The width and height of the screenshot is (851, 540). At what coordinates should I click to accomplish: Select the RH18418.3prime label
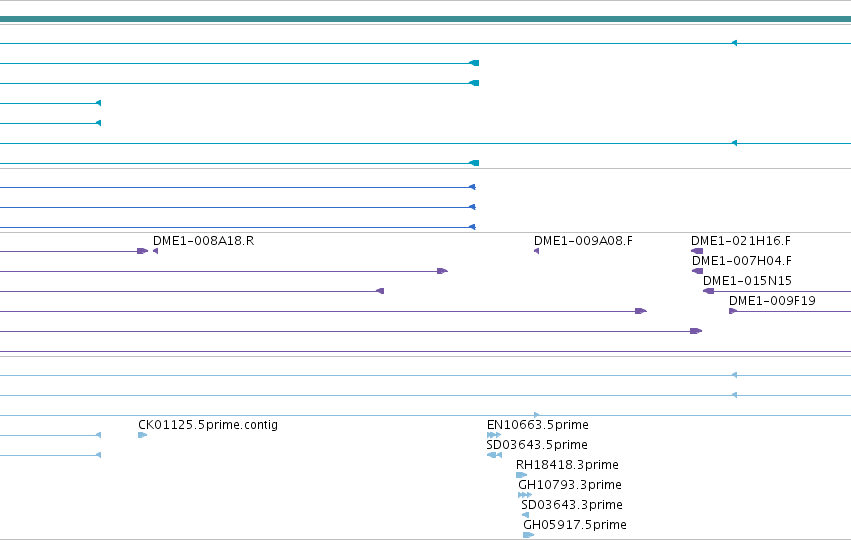(x=567, y=465)
